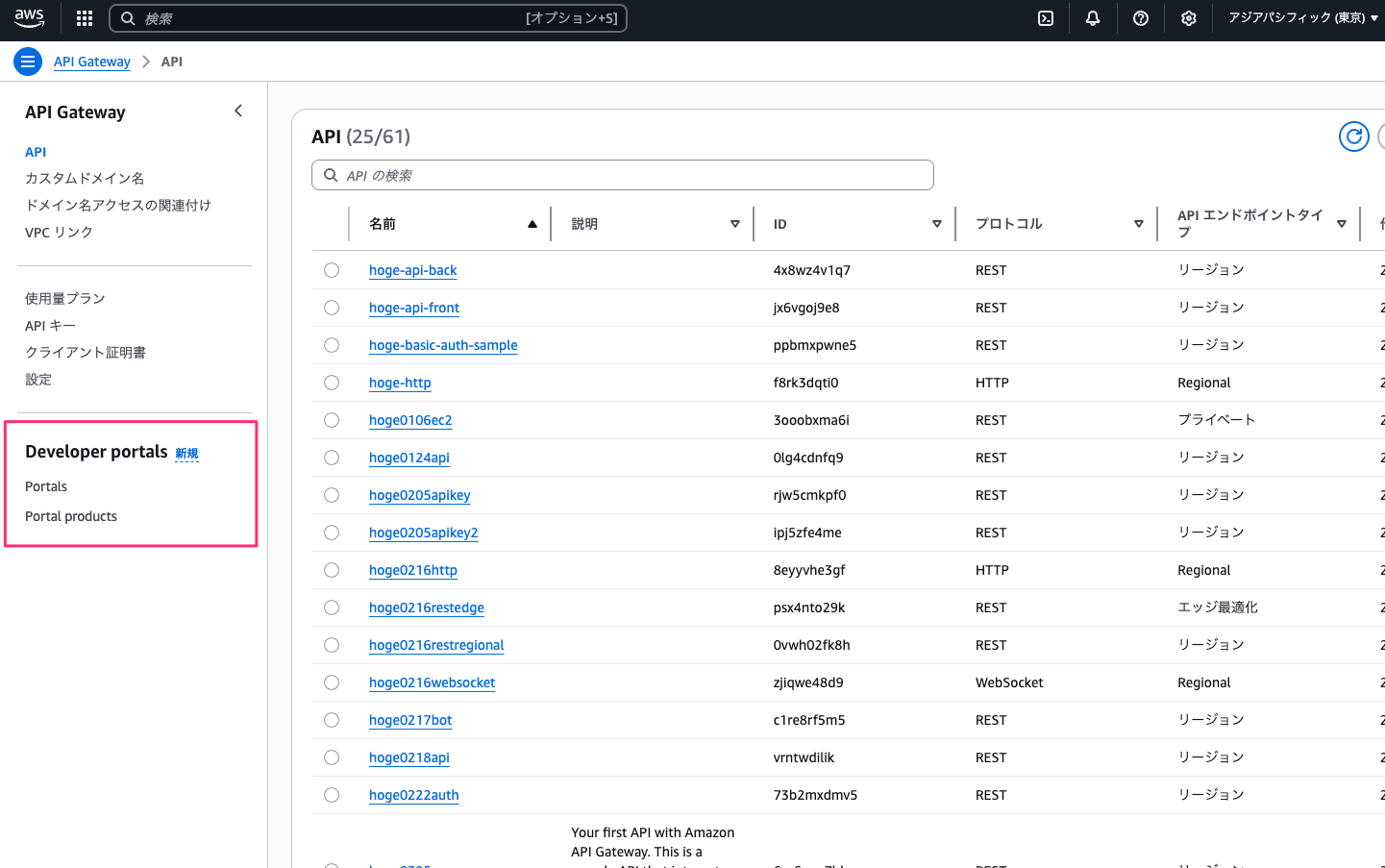Refresh the API list
This screenshot has height=868, width=1385.
click(x=1353, y=136)
